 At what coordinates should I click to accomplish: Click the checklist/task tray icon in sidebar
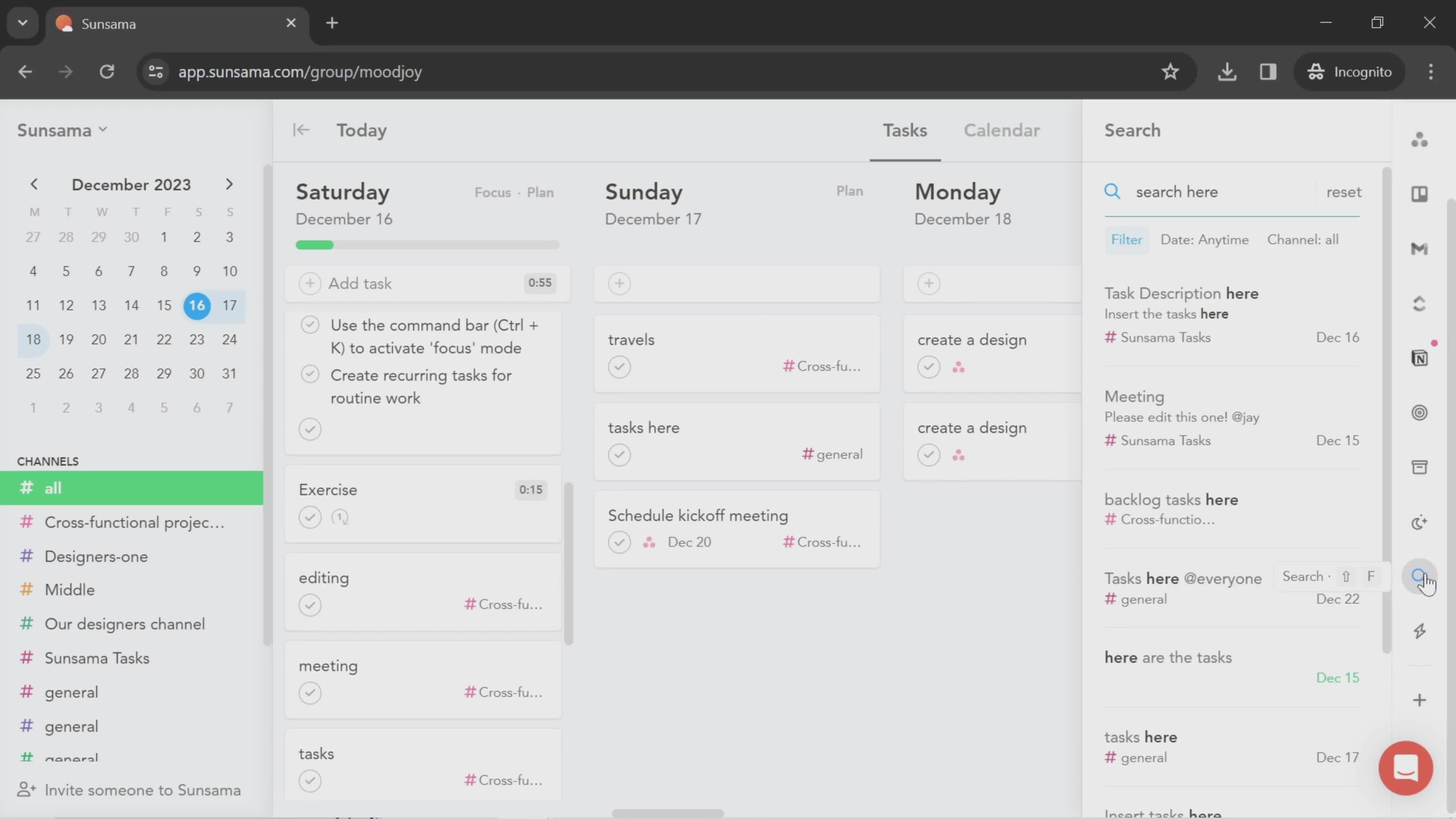pyautogui.click(x=1421, y=467)
